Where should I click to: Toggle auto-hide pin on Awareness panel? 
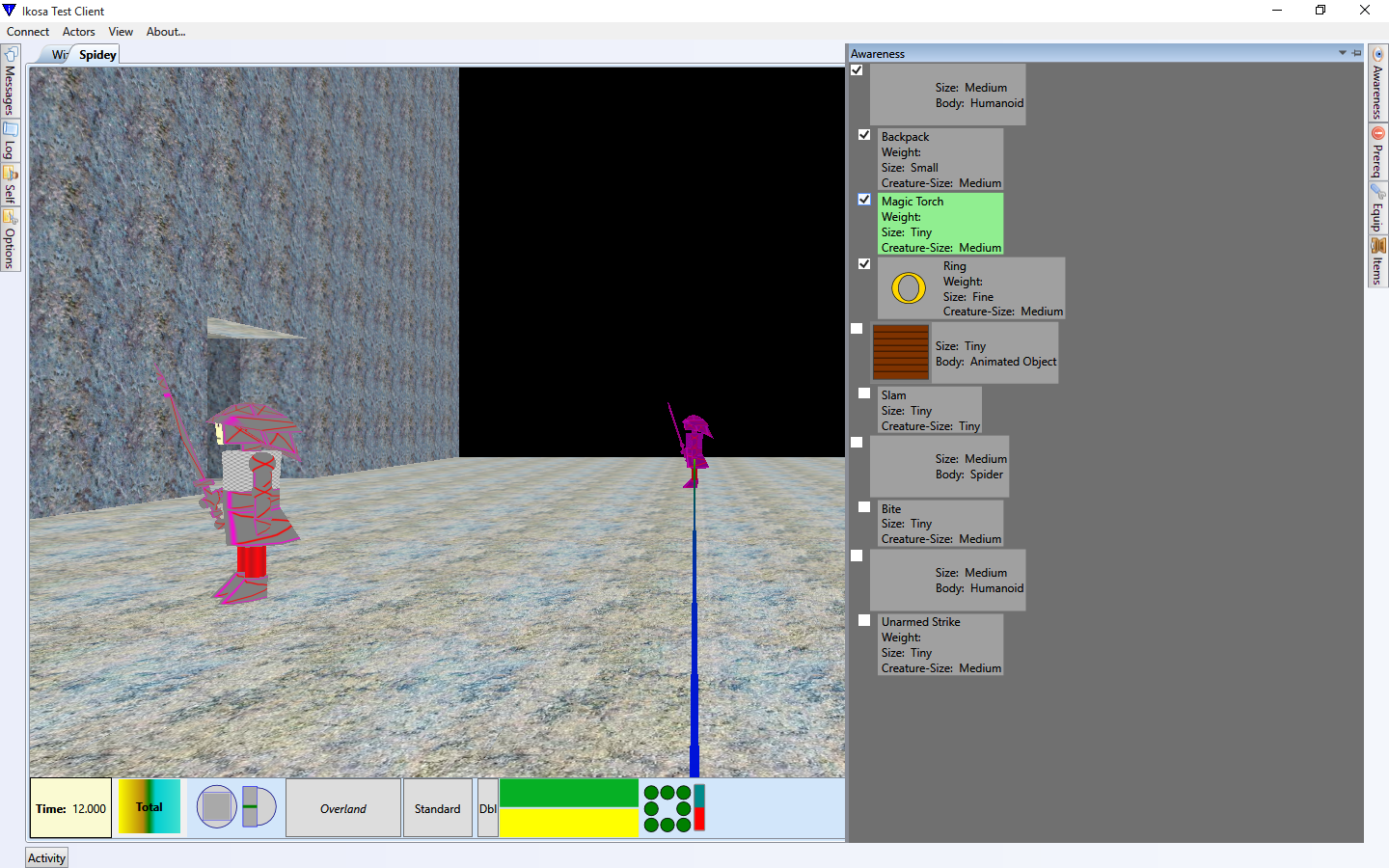point(1356,53)
